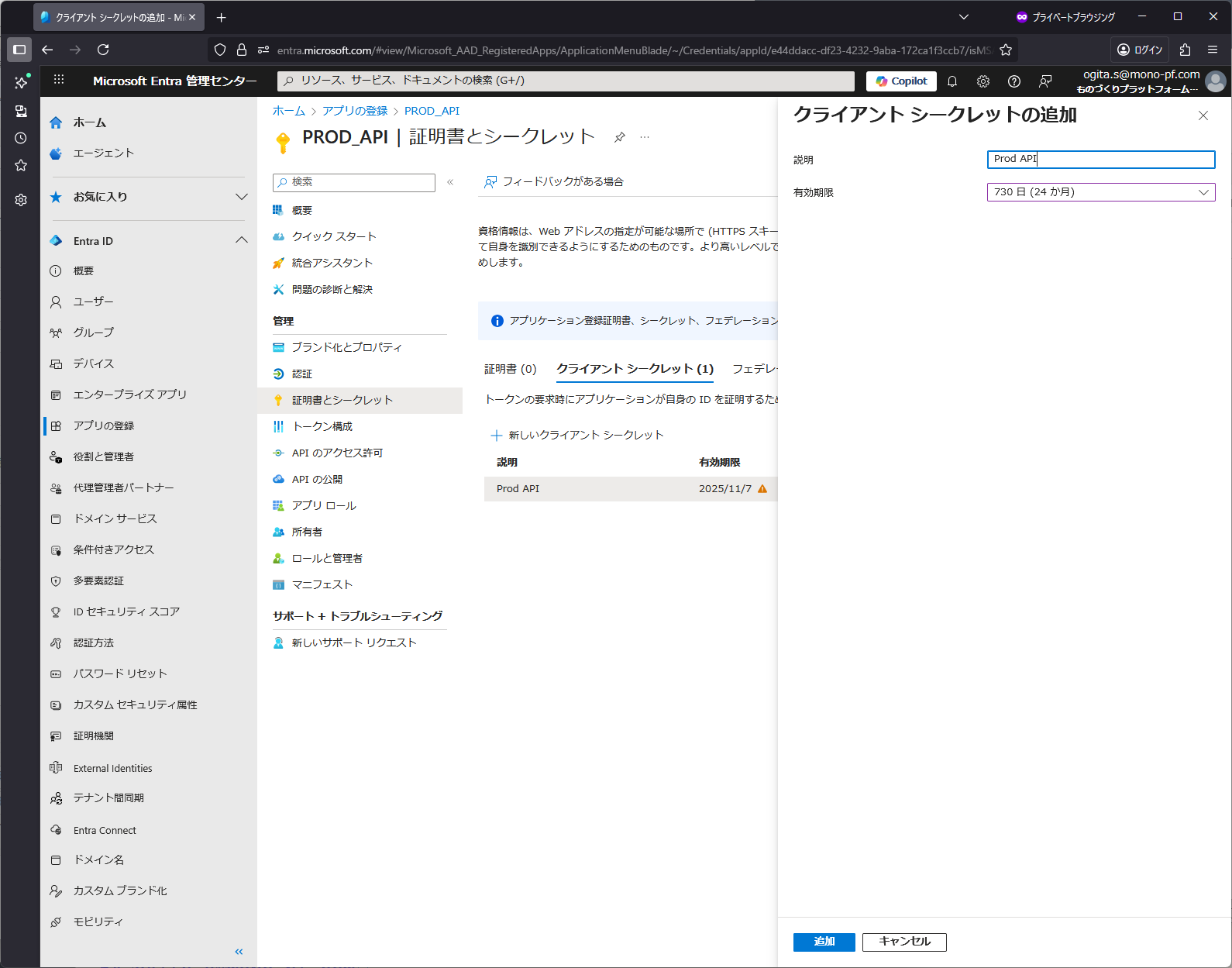Open the expiration period dropdown
The height and width of the screenshot is (968, 1232).
[x=1100, y=192]
